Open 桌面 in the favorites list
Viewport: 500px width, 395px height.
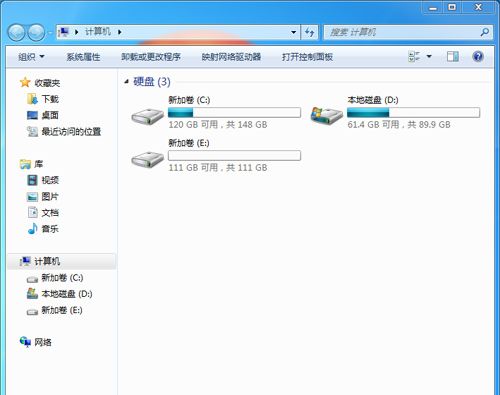point(50,115)
